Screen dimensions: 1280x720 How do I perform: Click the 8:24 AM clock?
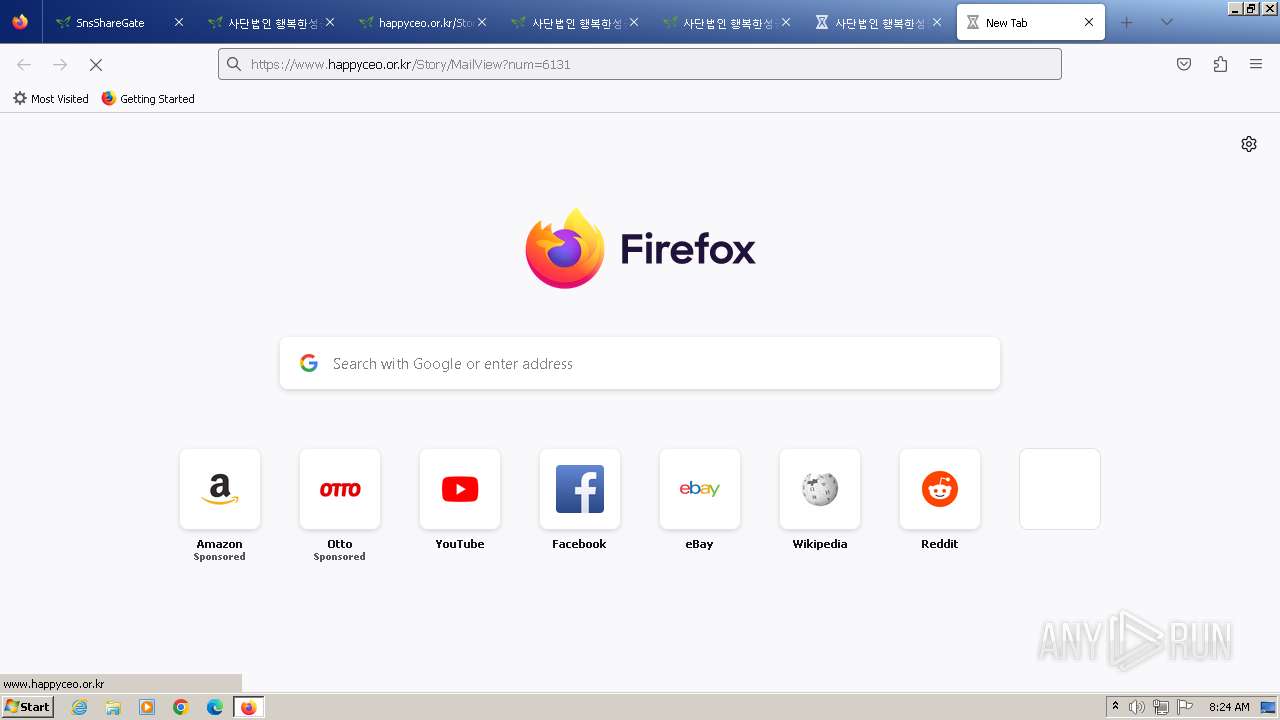[1229, 707]
